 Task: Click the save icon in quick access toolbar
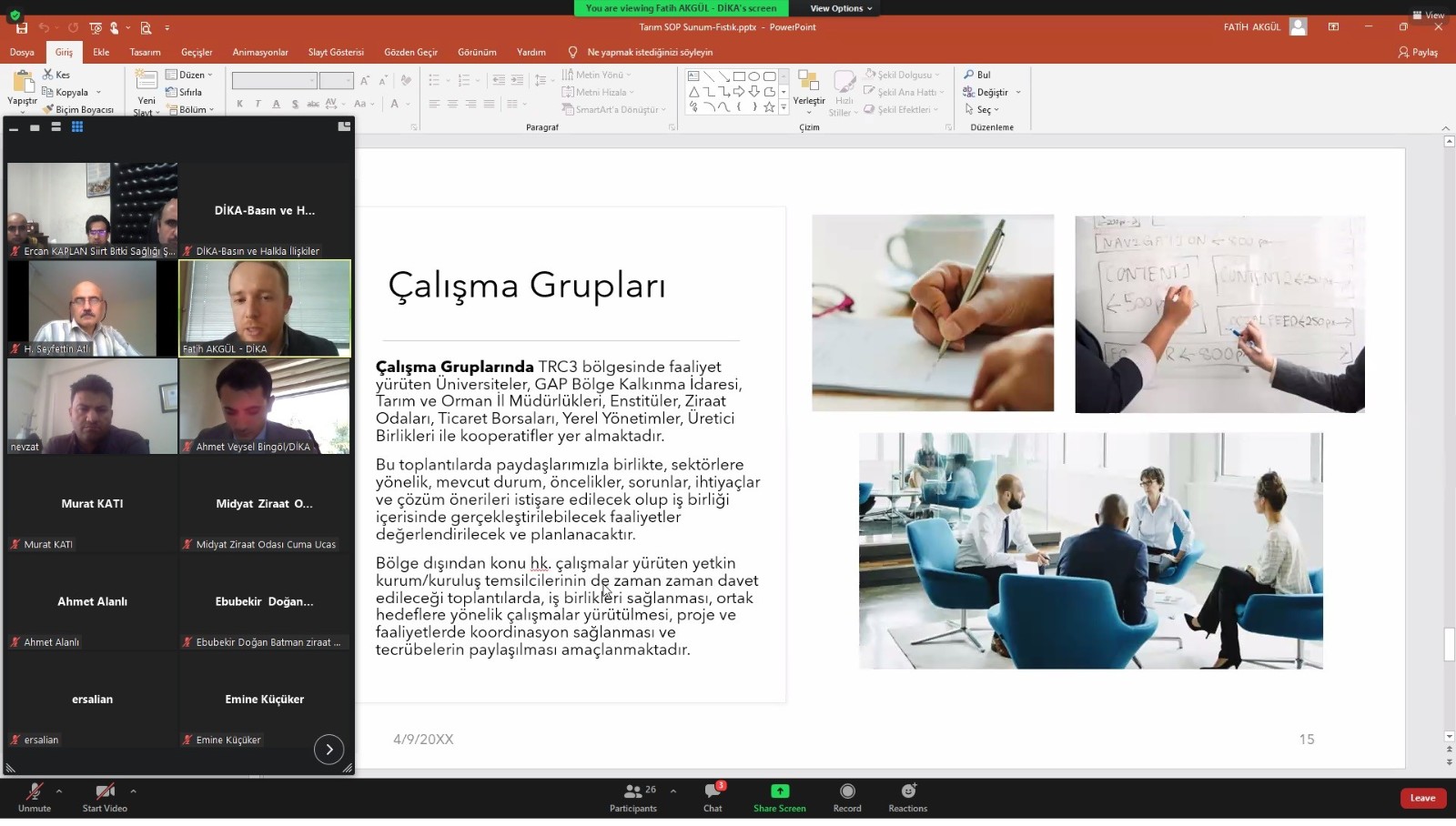pos(22,28)
